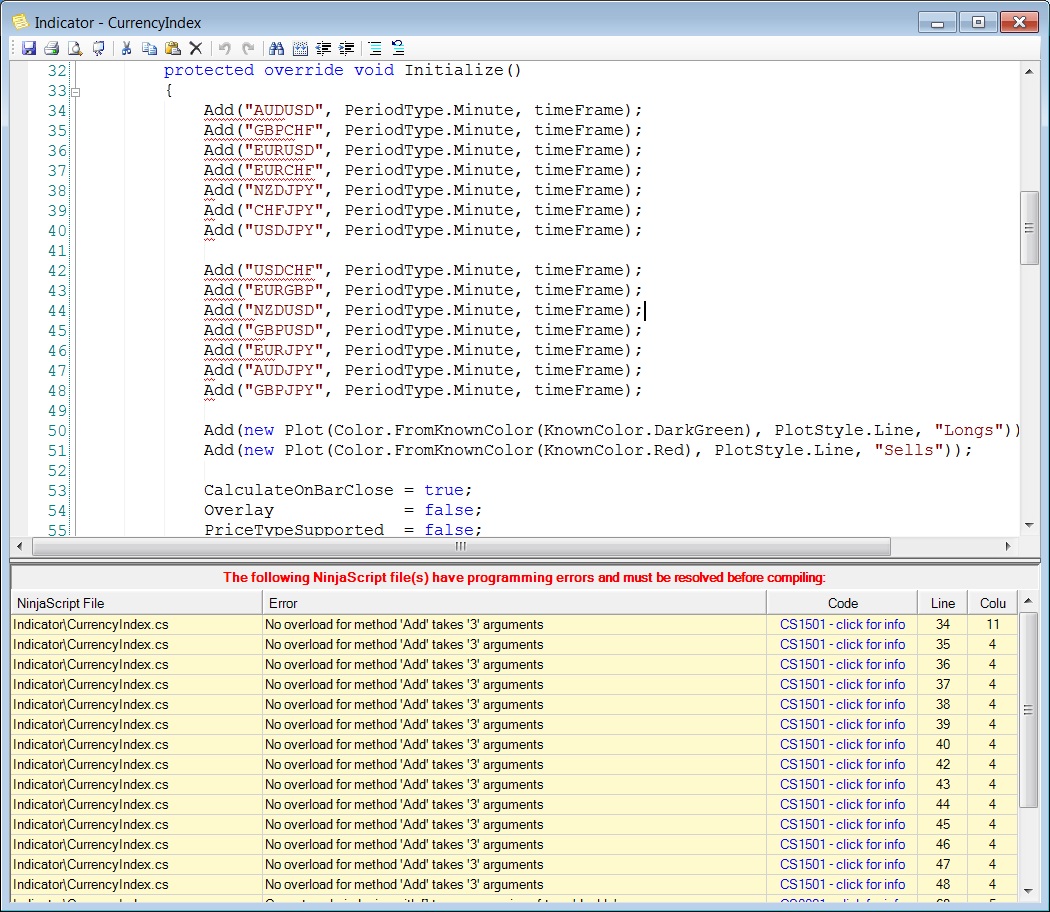Click the Indicator - CurrencyIndex window icon
Image resolution: width=1050 pixels, height=912 pixels.
pyautogui.click(x=21, y=22)
